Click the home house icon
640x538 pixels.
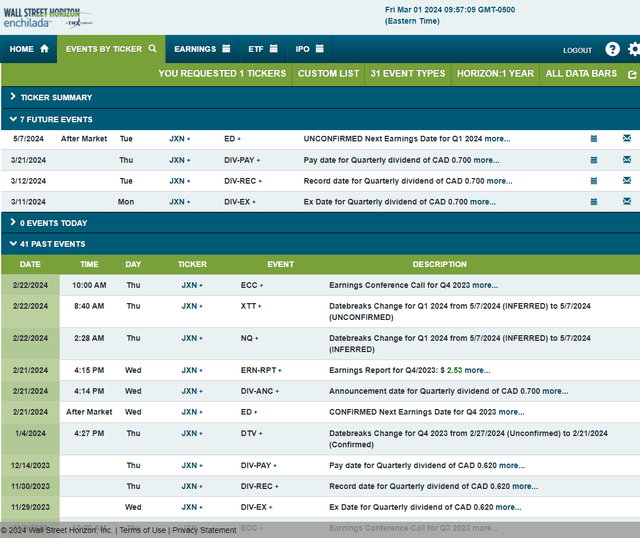click(44, 49)
